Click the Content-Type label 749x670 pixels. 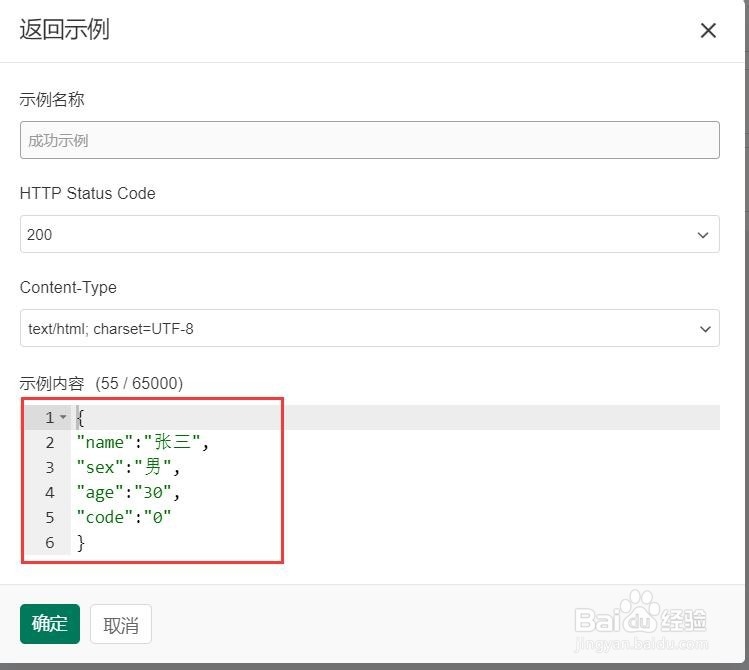68,287
